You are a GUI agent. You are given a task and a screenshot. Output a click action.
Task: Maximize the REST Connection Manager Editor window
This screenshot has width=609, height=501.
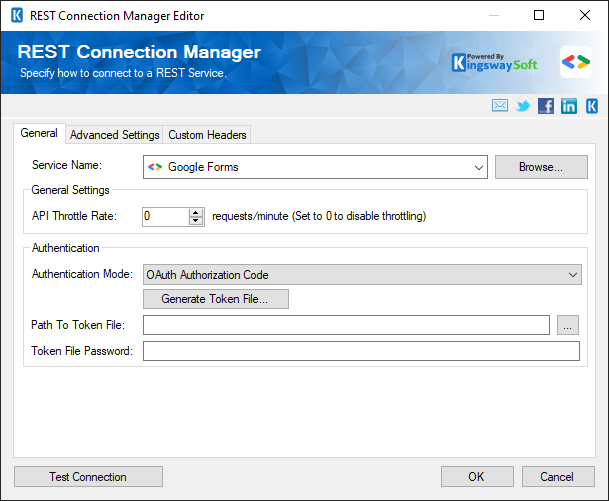[x=539, y=15]
